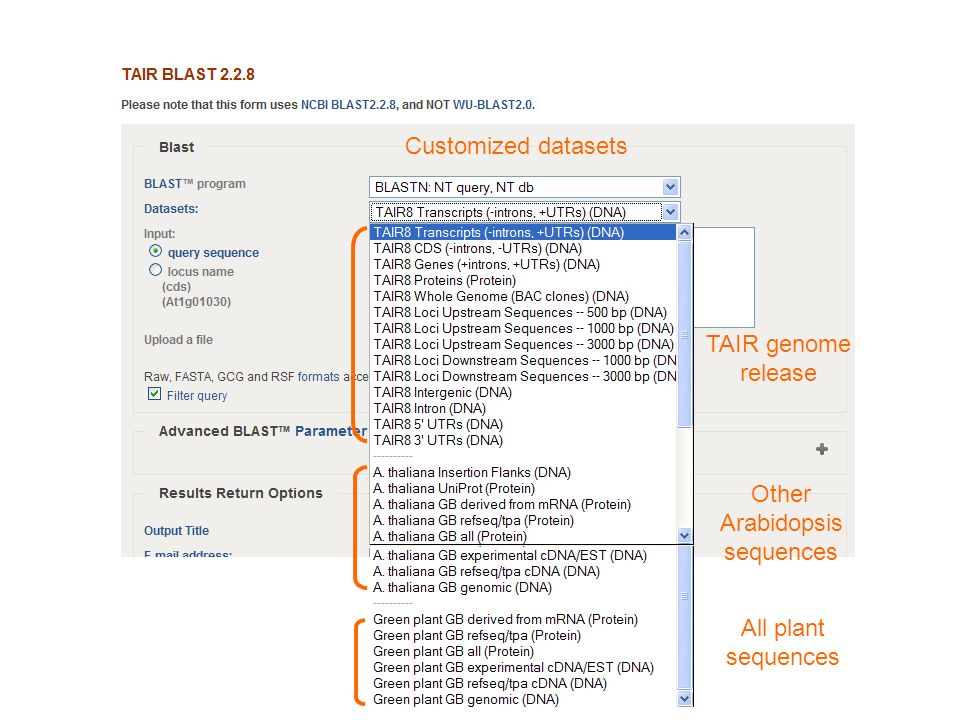Screen dimensions: 960x720
Task: Toggle the Filter query checkbox
Action: [x=154, y=394]
